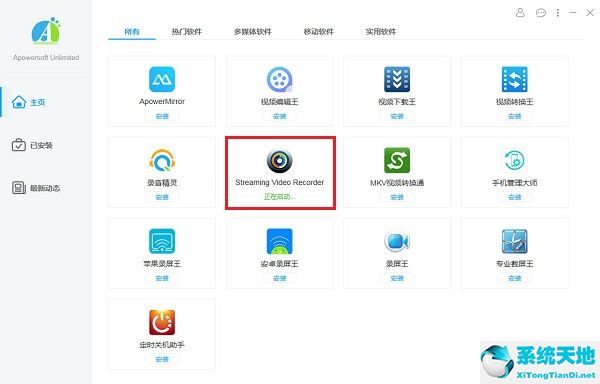Install 定时关机助手 with its 安装 button

[x=162, y=360]
